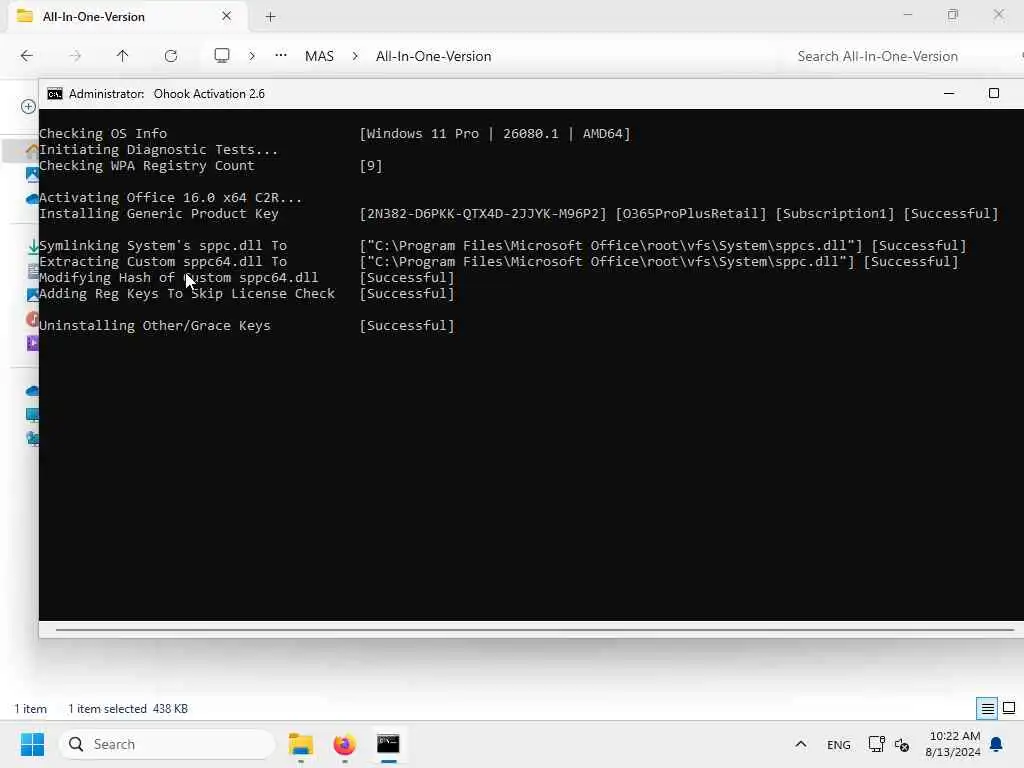Open the Windows Start menu
Screen dimensions: 1024x768
pyautogui.click(x=32, y=744)
